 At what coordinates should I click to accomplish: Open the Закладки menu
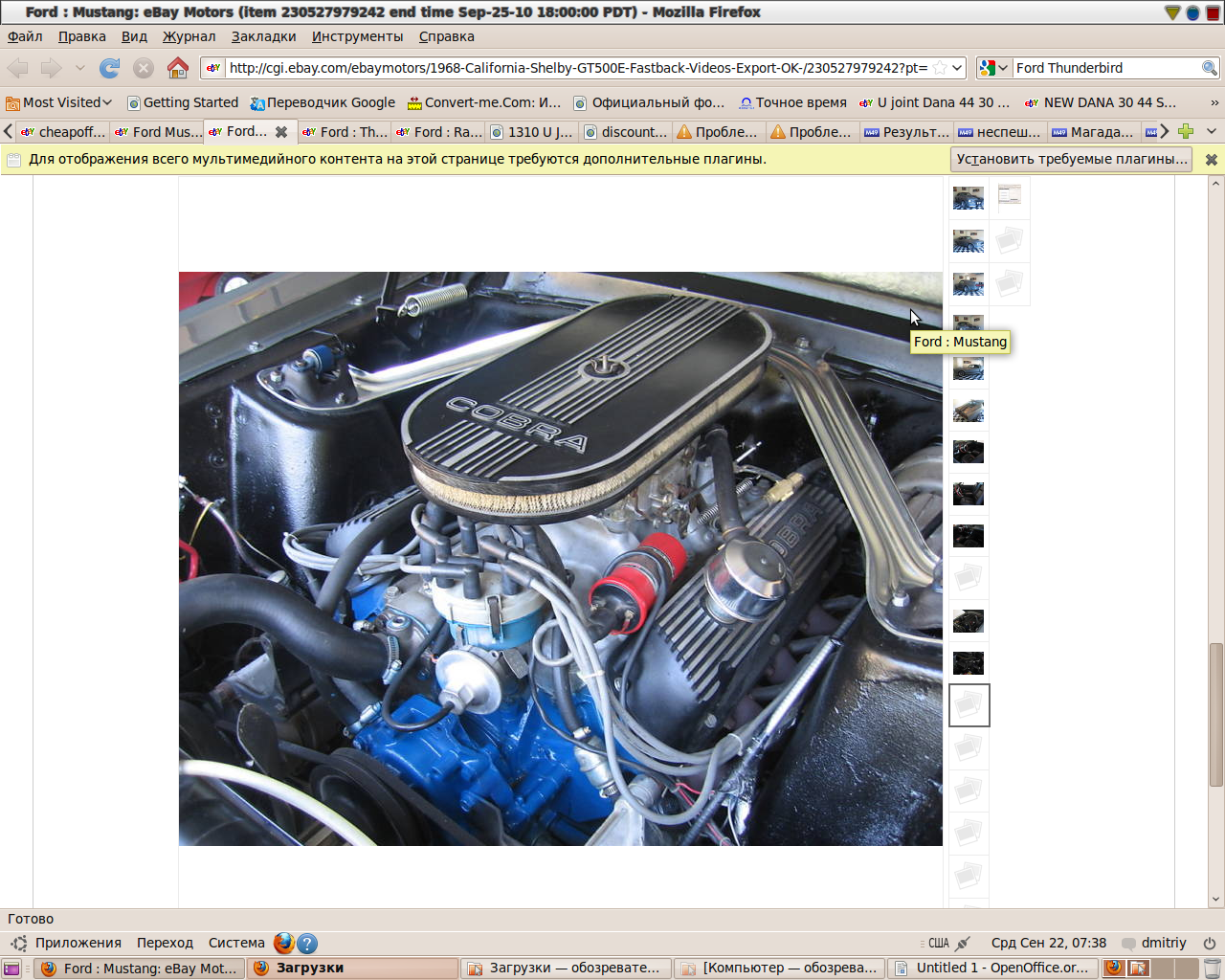coord(263,36)
